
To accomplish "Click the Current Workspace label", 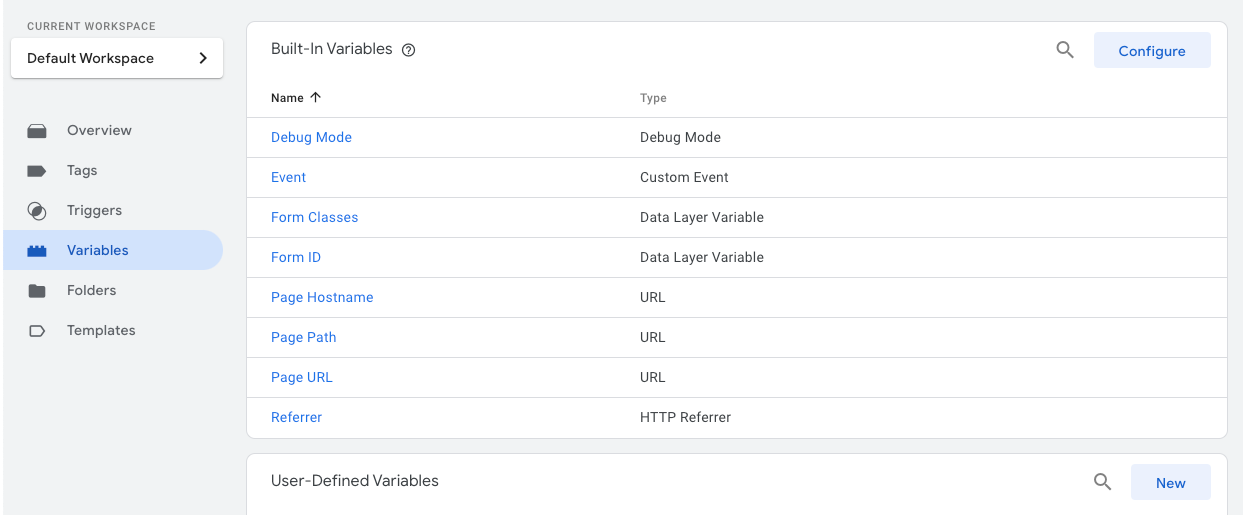I will (91, 26).
